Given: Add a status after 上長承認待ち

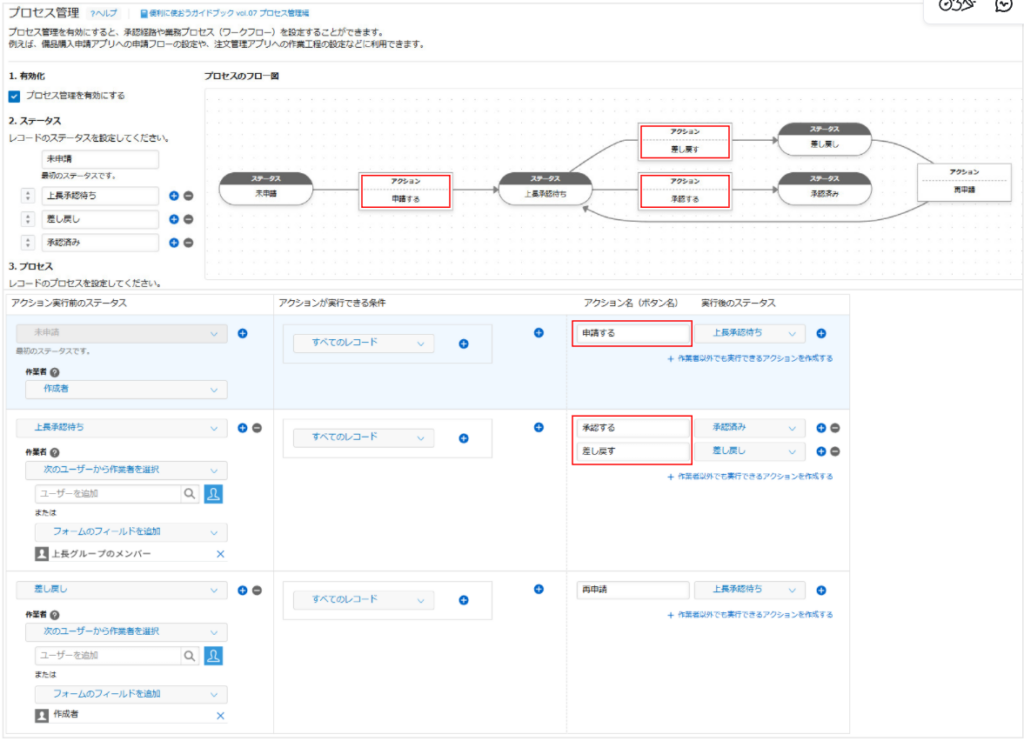Looking at the screenshot, I should tap(174, 196).
